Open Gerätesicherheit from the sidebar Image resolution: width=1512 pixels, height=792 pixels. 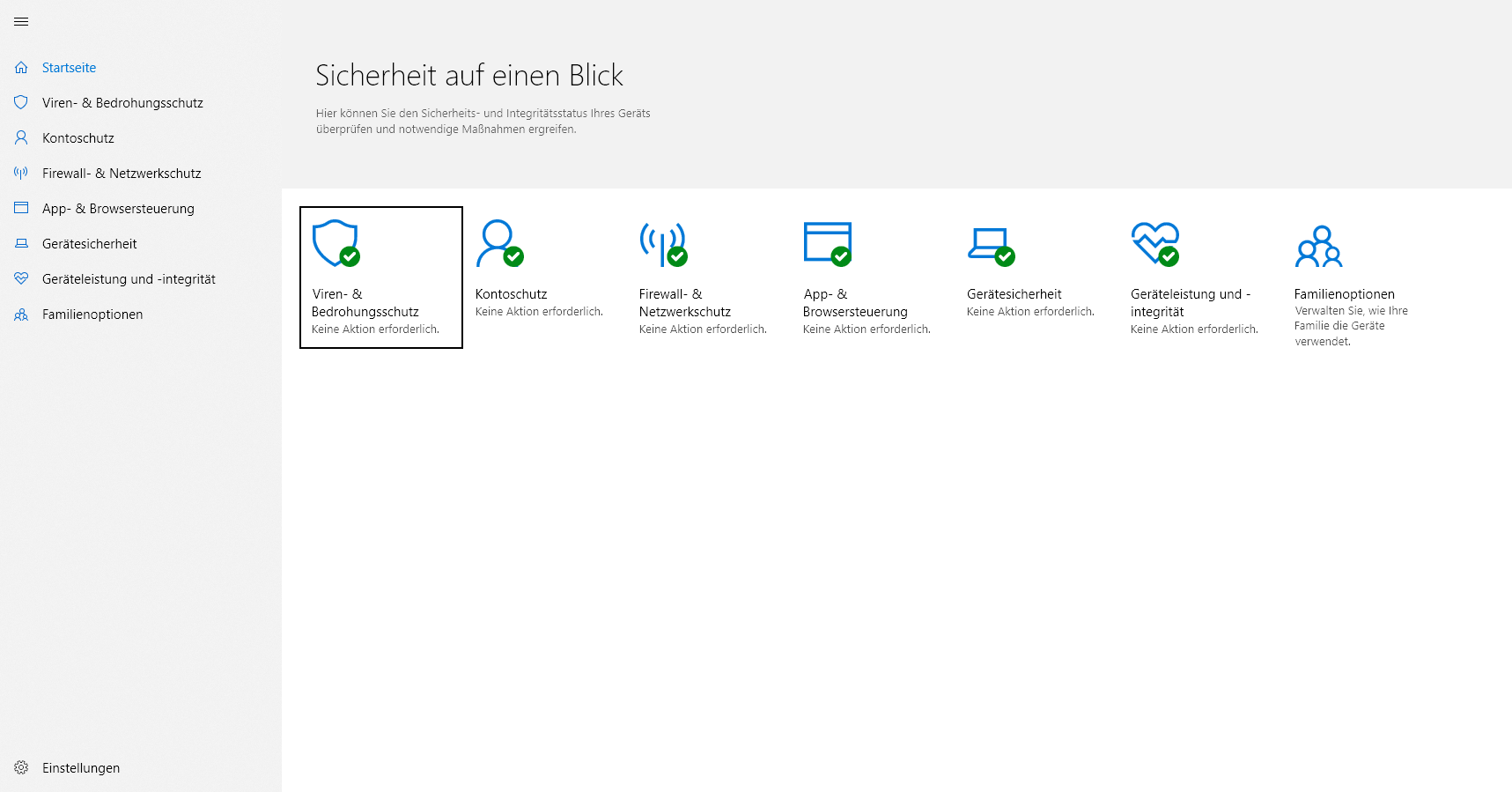89,244
